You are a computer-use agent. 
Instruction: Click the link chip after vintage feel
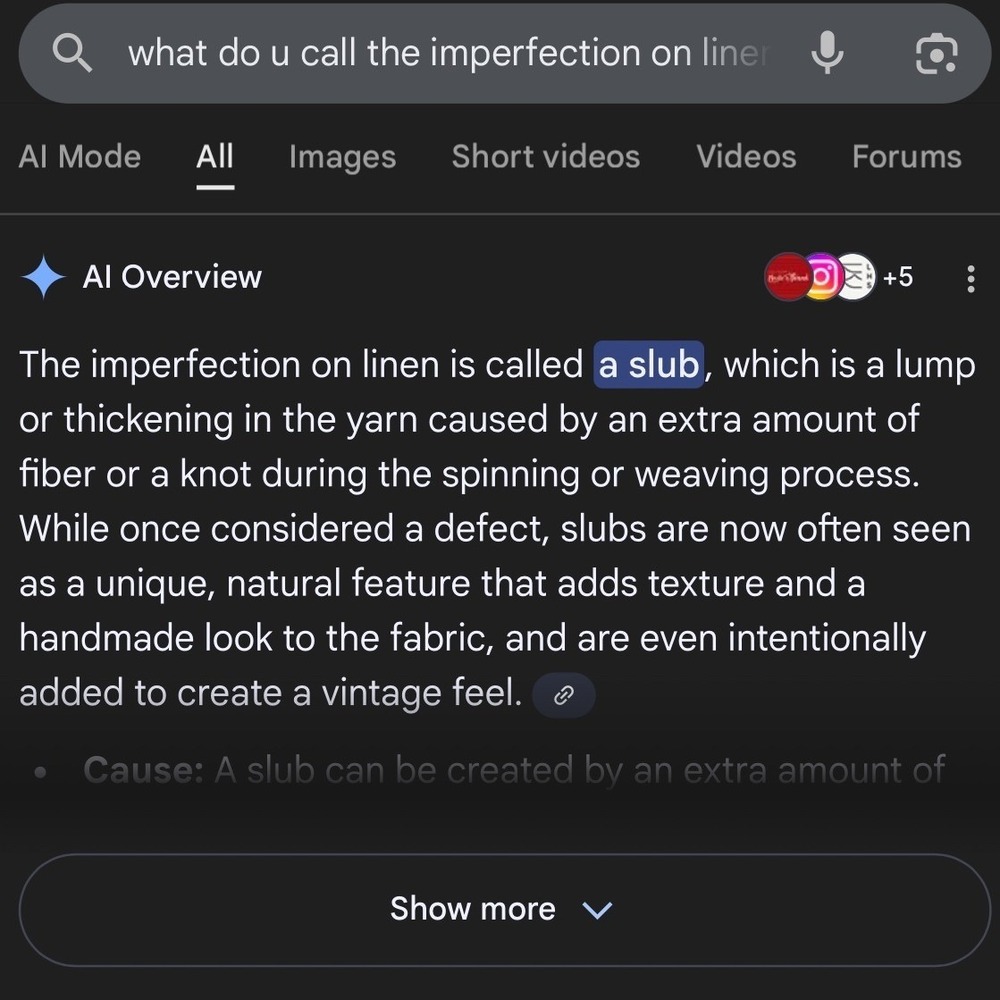pos(564,695)
